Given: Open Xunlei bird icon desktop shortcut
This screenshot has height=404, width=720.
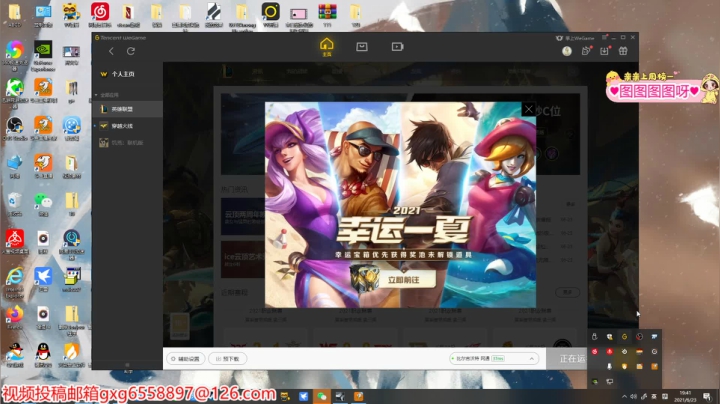Looking at the screenshot, I should point(43,279).
